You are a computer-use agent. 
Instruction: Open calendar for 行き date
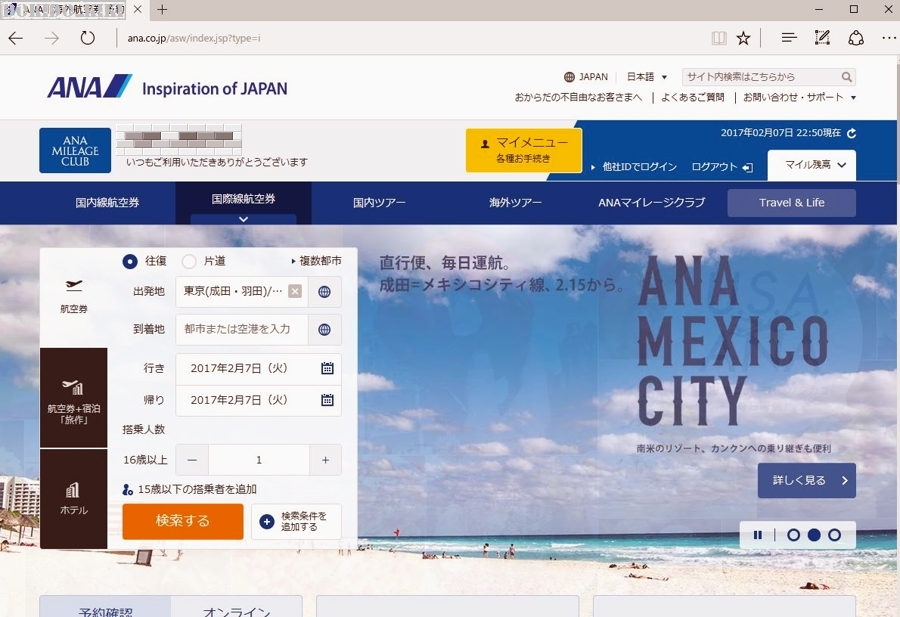[x=327, y=368]
